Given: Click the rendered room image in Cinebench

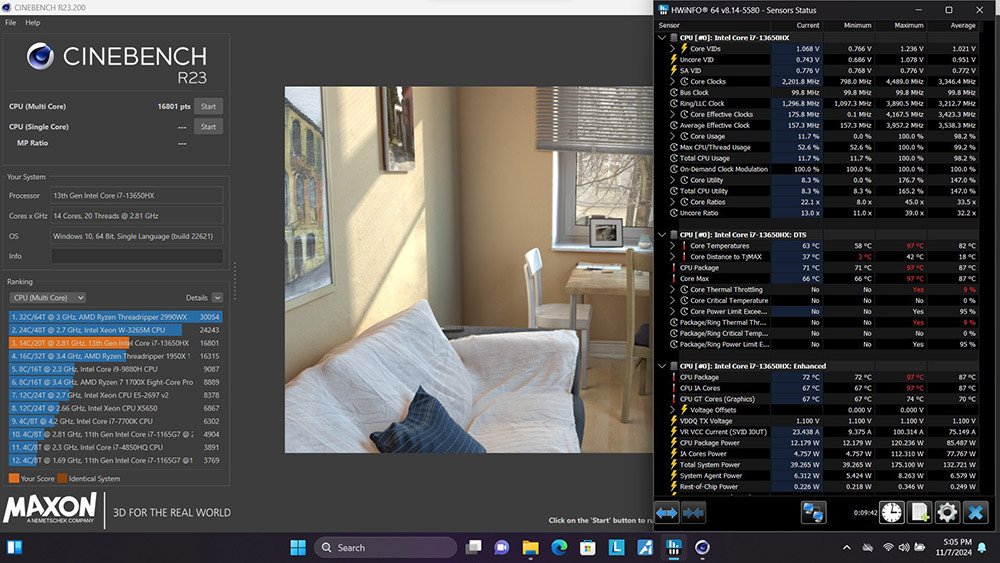Looking at the screenshot, I should [x=469, y=270].
